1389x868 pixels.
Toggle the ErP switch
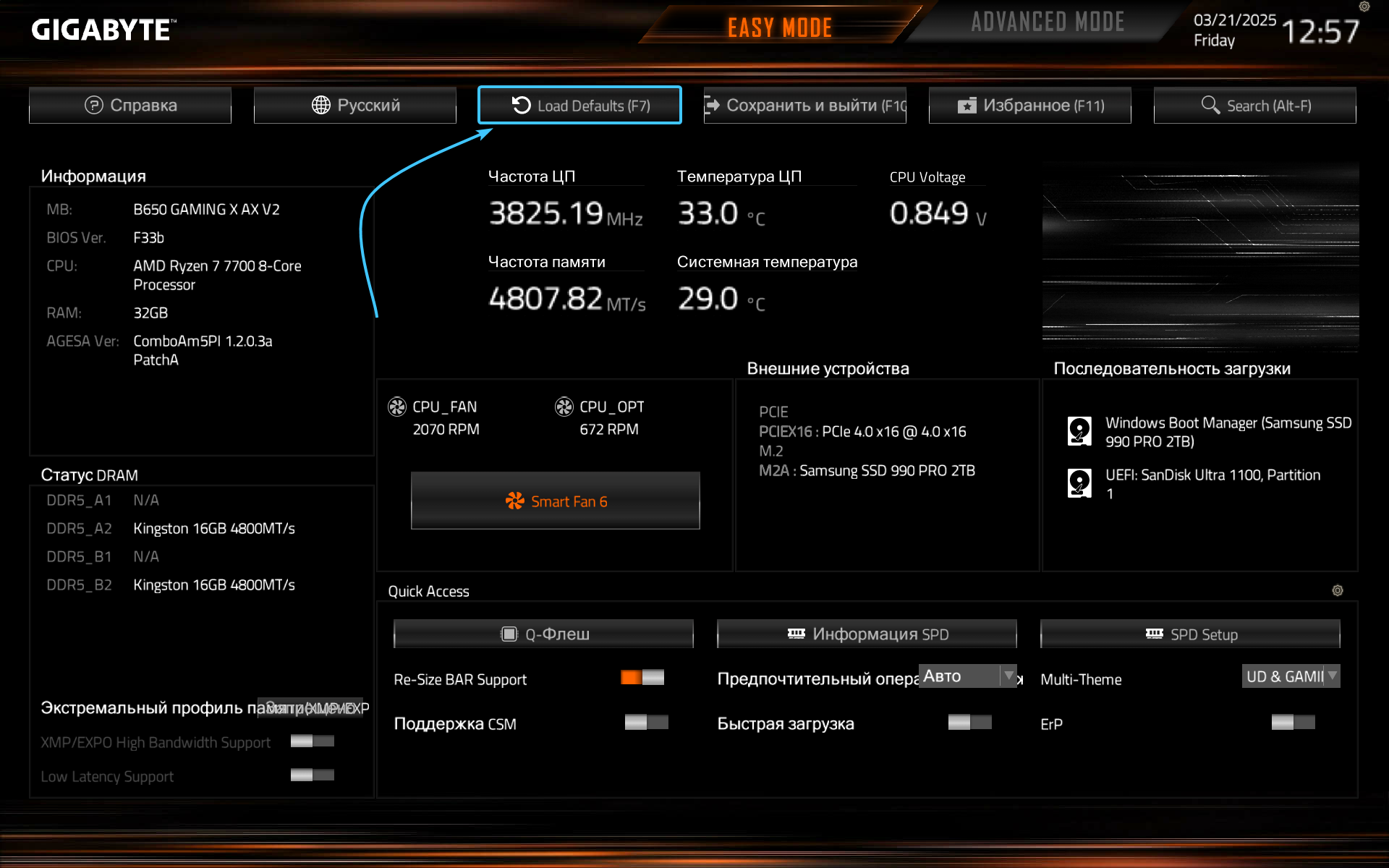pos(1294,722)
